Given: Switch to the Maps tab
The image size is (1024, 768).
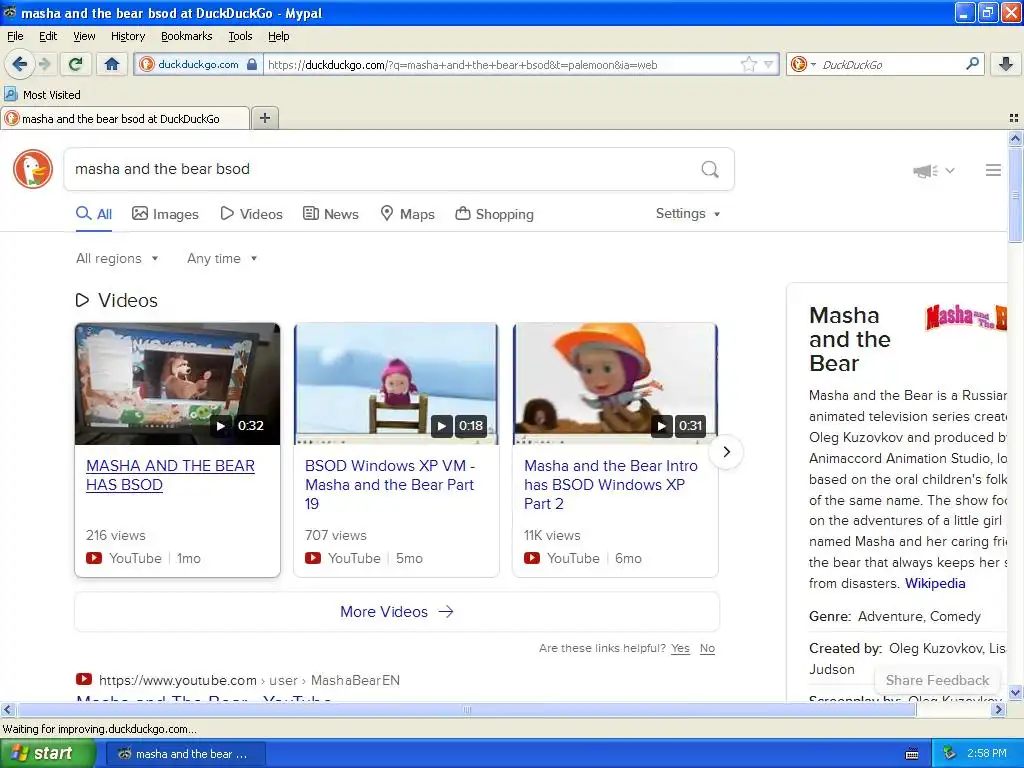Looking at the screenshot, I should coord(408,214).
